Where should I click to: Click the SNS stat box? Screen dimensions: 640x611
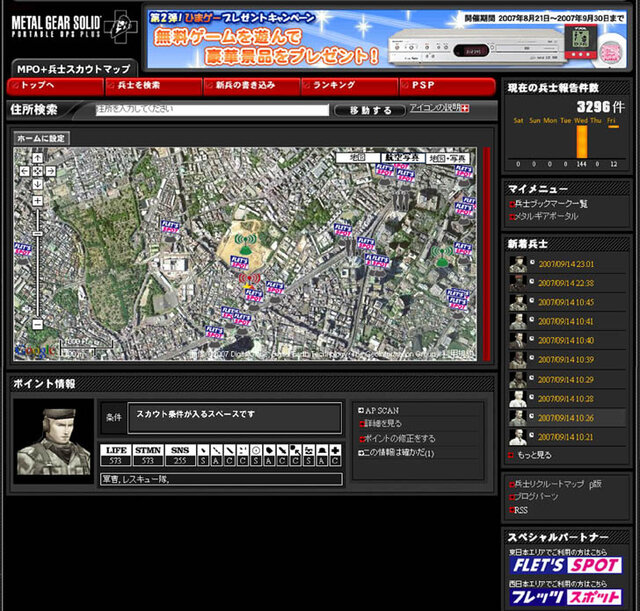click(180, 455)
